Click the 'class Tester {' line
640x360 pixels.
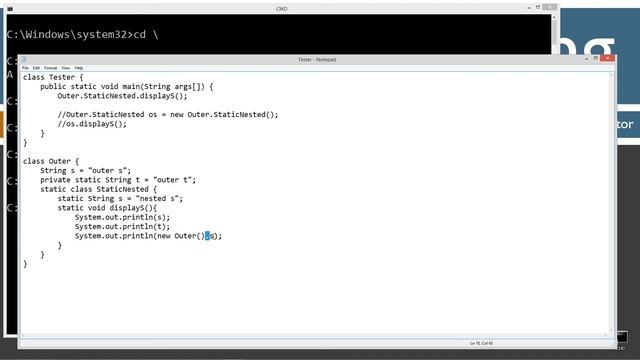tap(53, 77)
